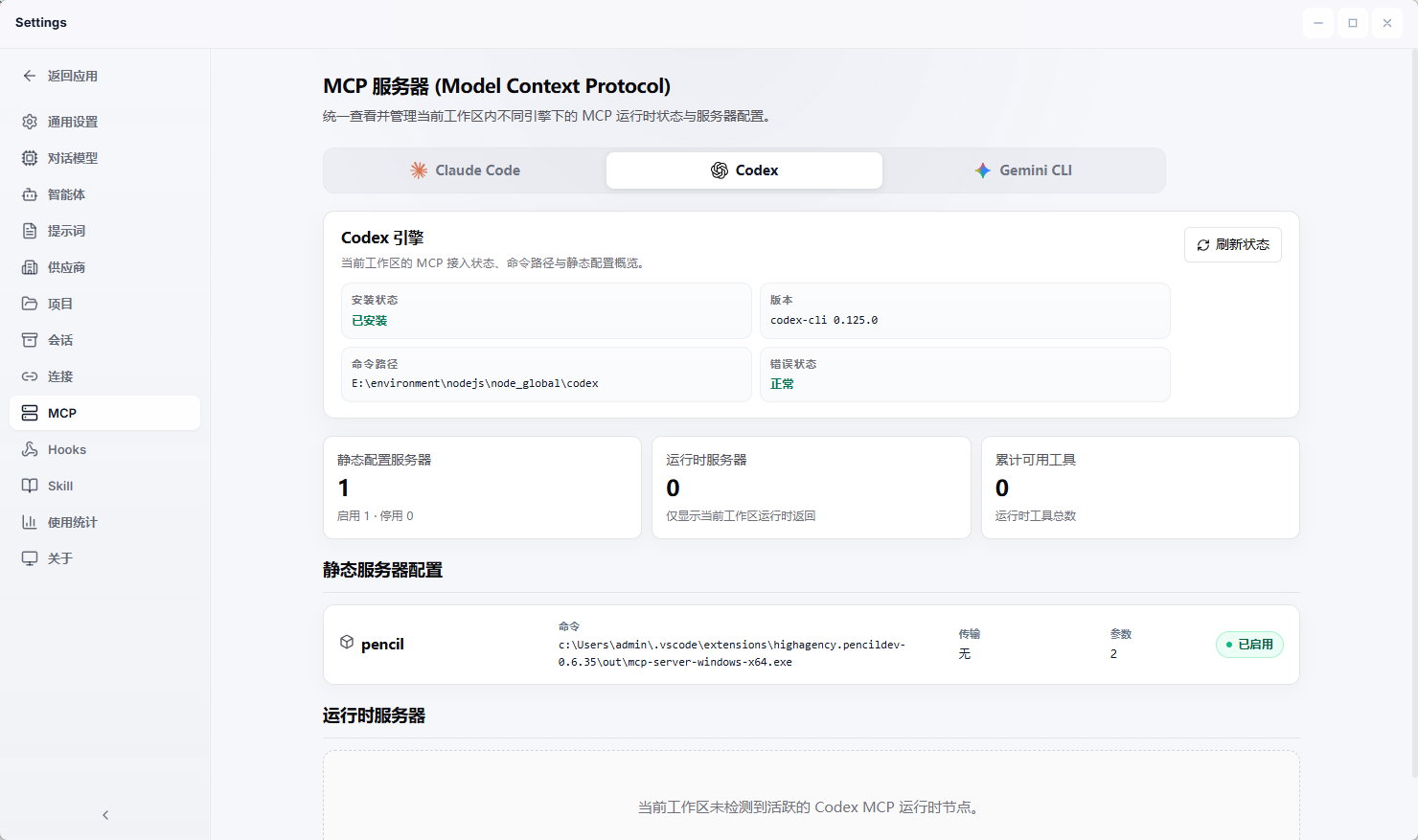Click the cube icon beside pencil

pos(347,642)
